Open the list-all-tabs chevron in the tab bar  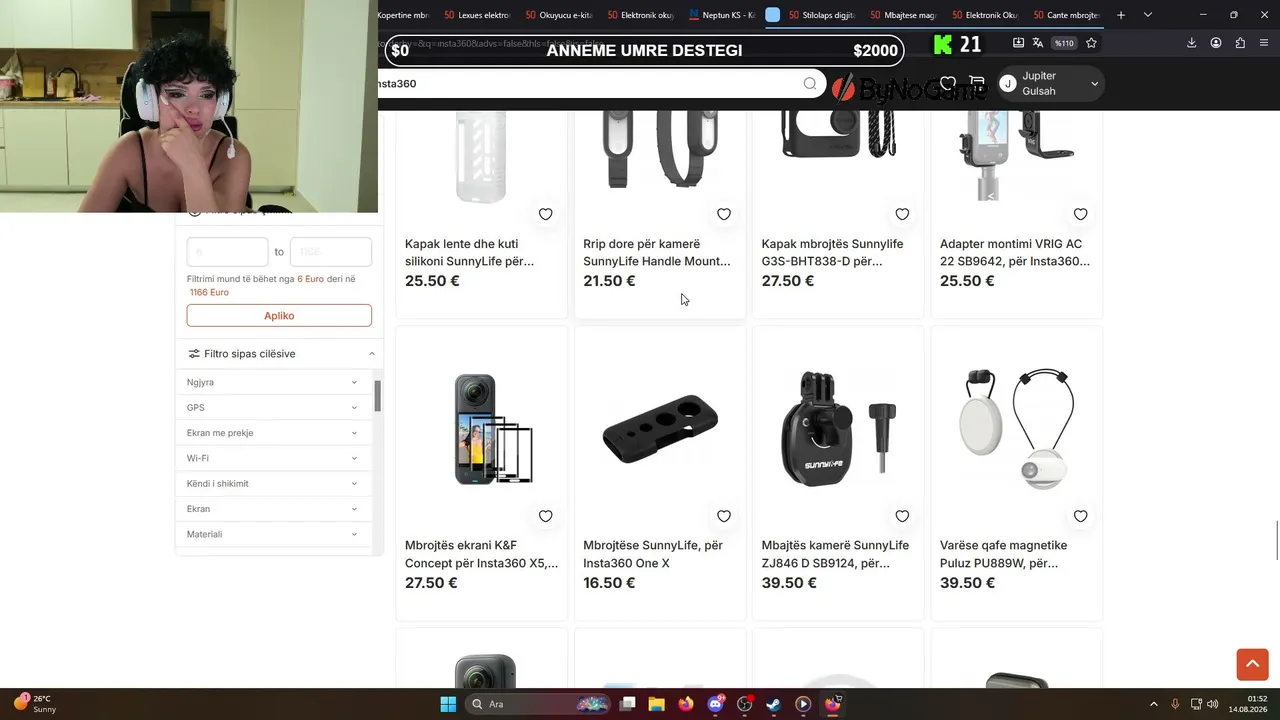coord(1148,15)
